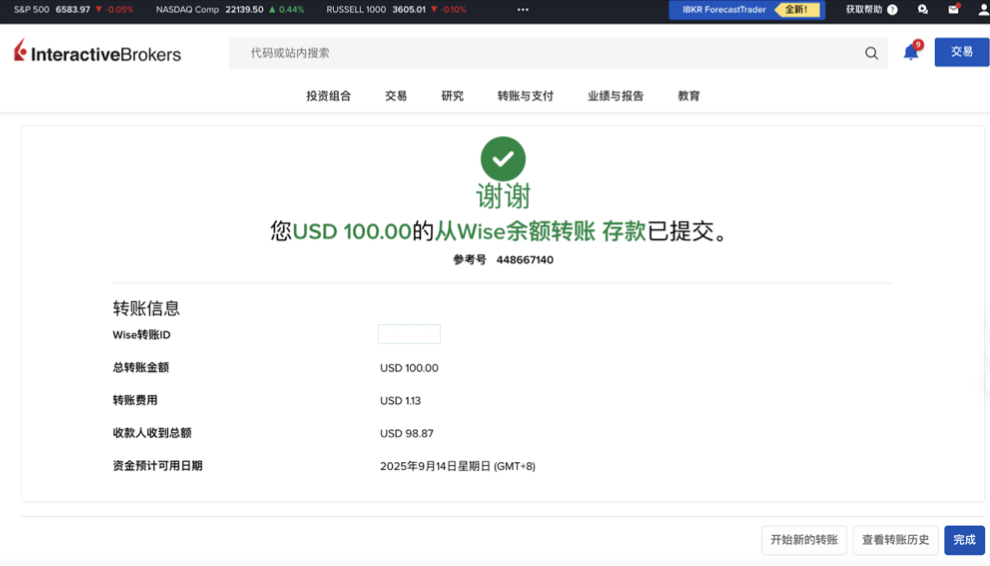
Task: Expand the 交易 navigation menu item
Action: [x=396, y=96]
